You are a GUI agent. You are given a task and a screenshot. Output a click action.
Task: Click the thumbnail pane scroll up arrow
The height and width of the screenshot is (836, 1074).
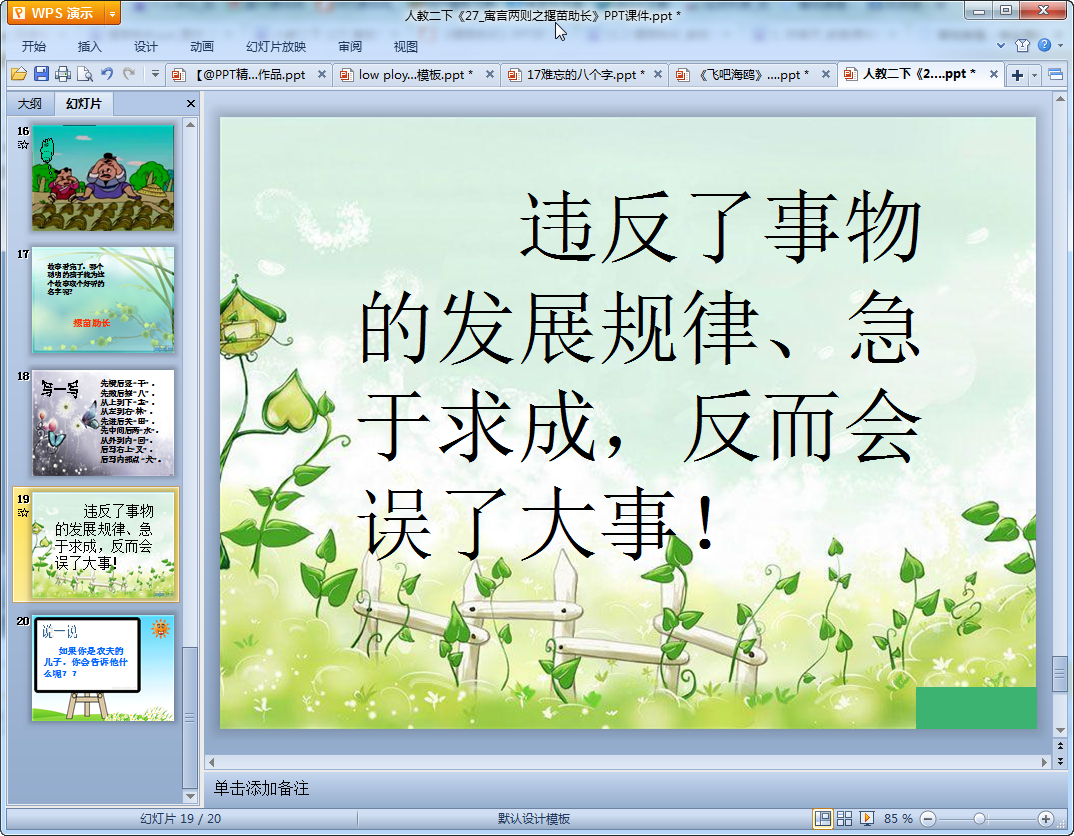(x=190, y=125)
